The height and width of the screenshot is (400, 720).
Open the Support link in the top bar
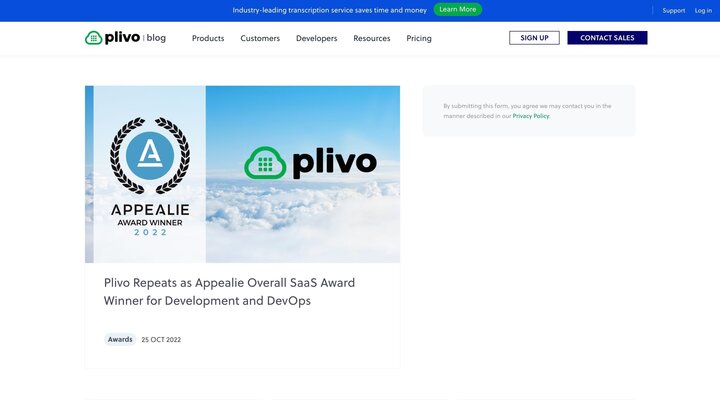[x=674, y=10]
